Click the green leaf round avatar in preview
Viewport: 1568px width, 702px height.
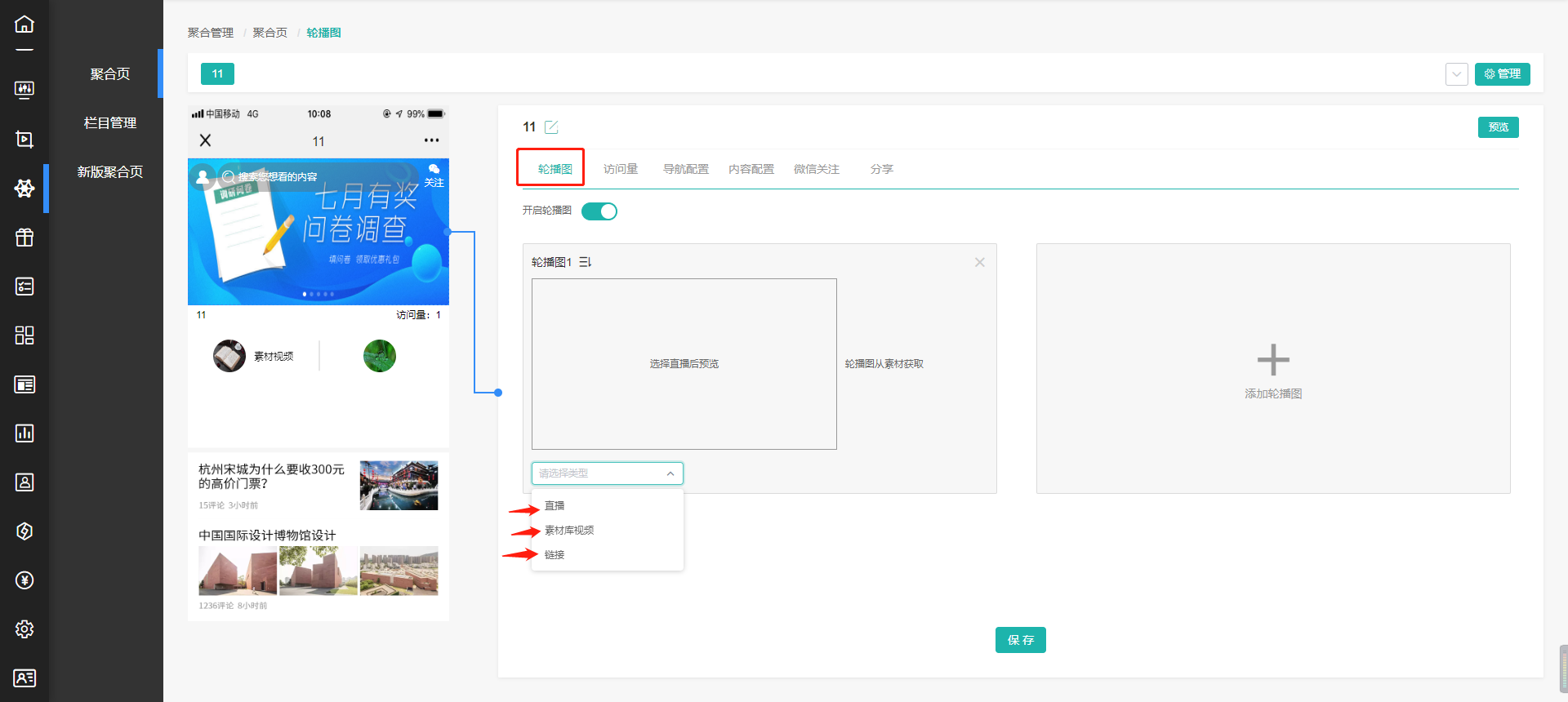pos(380,356)
